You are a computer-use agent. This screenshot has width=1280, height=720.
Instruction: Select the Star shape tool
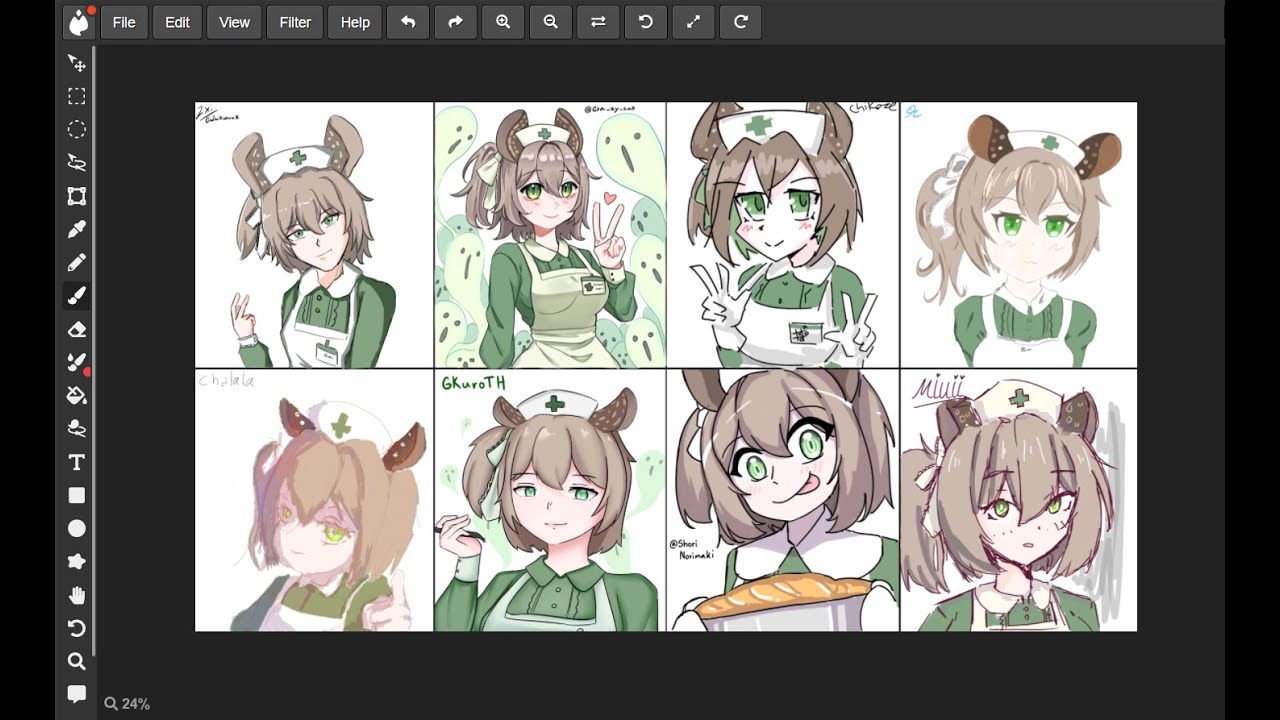coord(76,561)
